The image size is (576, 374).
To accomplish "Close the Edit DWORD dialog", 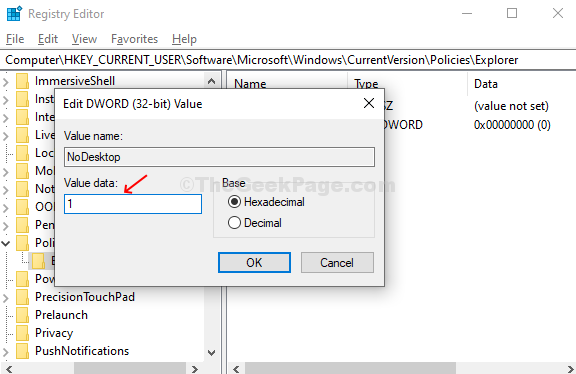I will 369,103.
